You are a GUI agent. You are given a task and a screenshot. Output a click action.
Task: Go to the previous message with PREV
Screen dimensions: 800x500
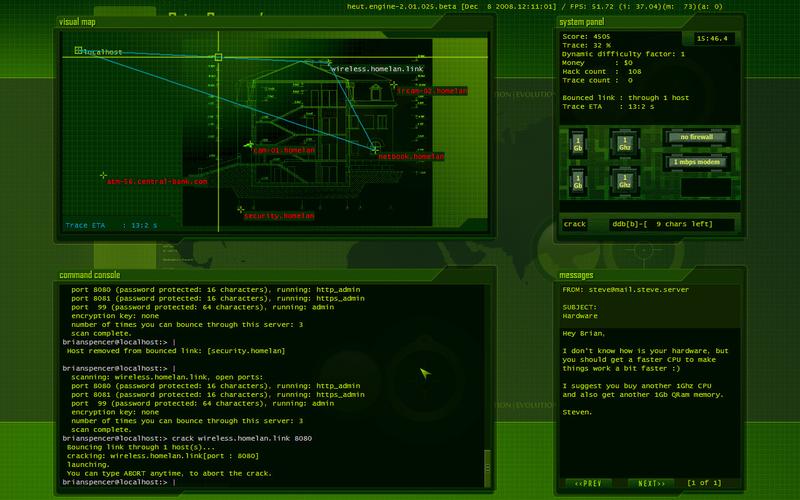click(x=588, y=483)
